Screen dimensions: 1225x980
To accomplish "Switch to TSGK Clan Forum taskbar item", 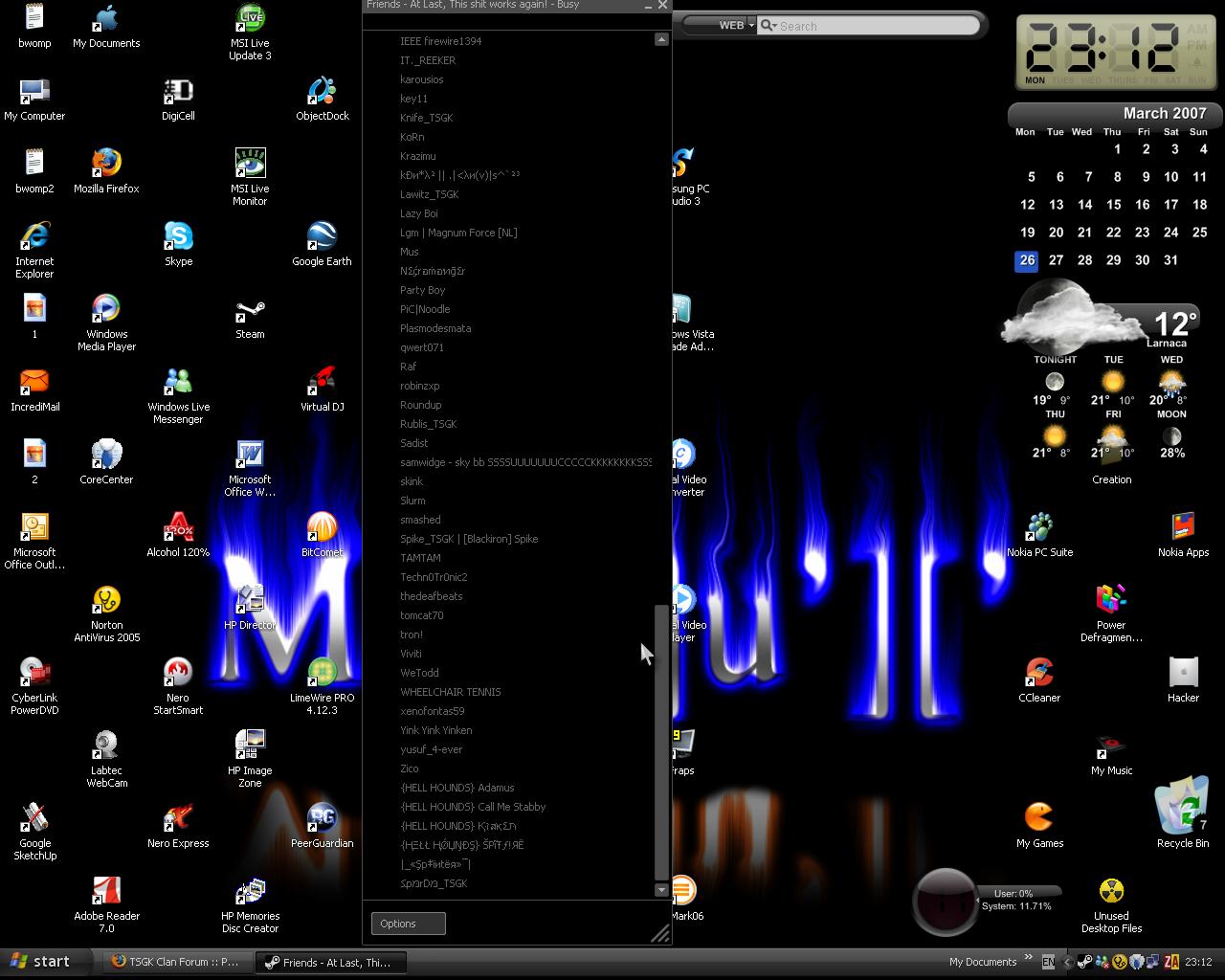I will click(176, 963).
